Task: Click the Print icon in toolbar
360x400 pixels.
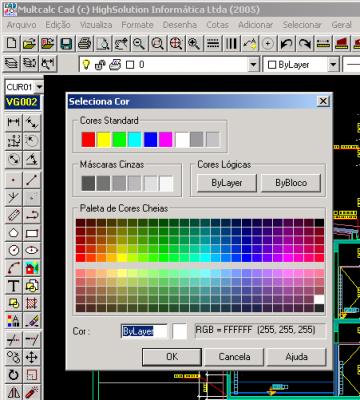Action: 84,44
